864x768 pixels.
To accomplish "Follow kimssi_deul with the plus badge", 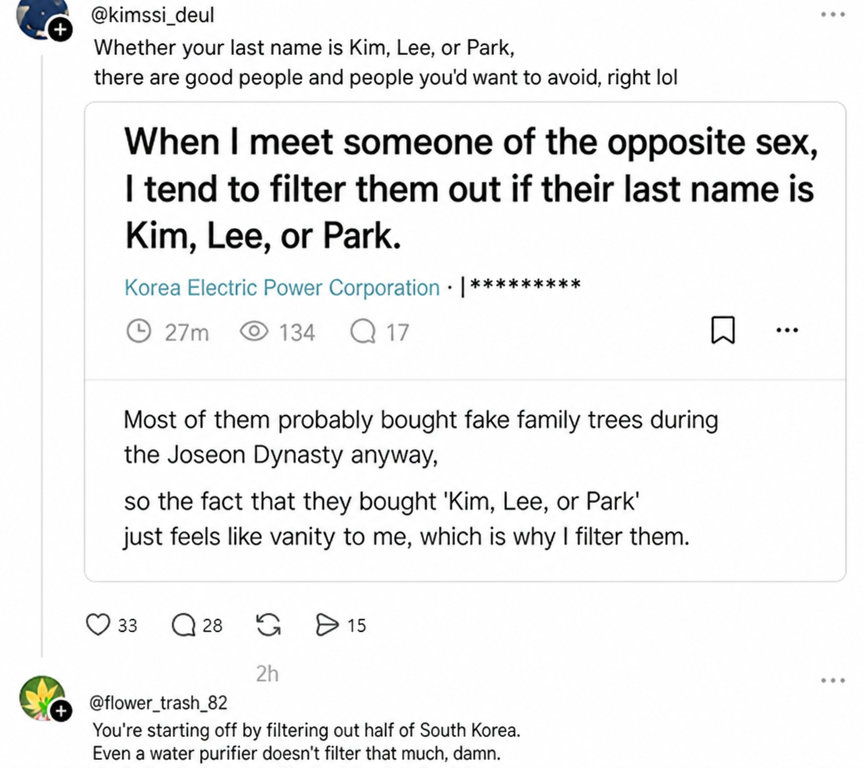I will (61, 30).
